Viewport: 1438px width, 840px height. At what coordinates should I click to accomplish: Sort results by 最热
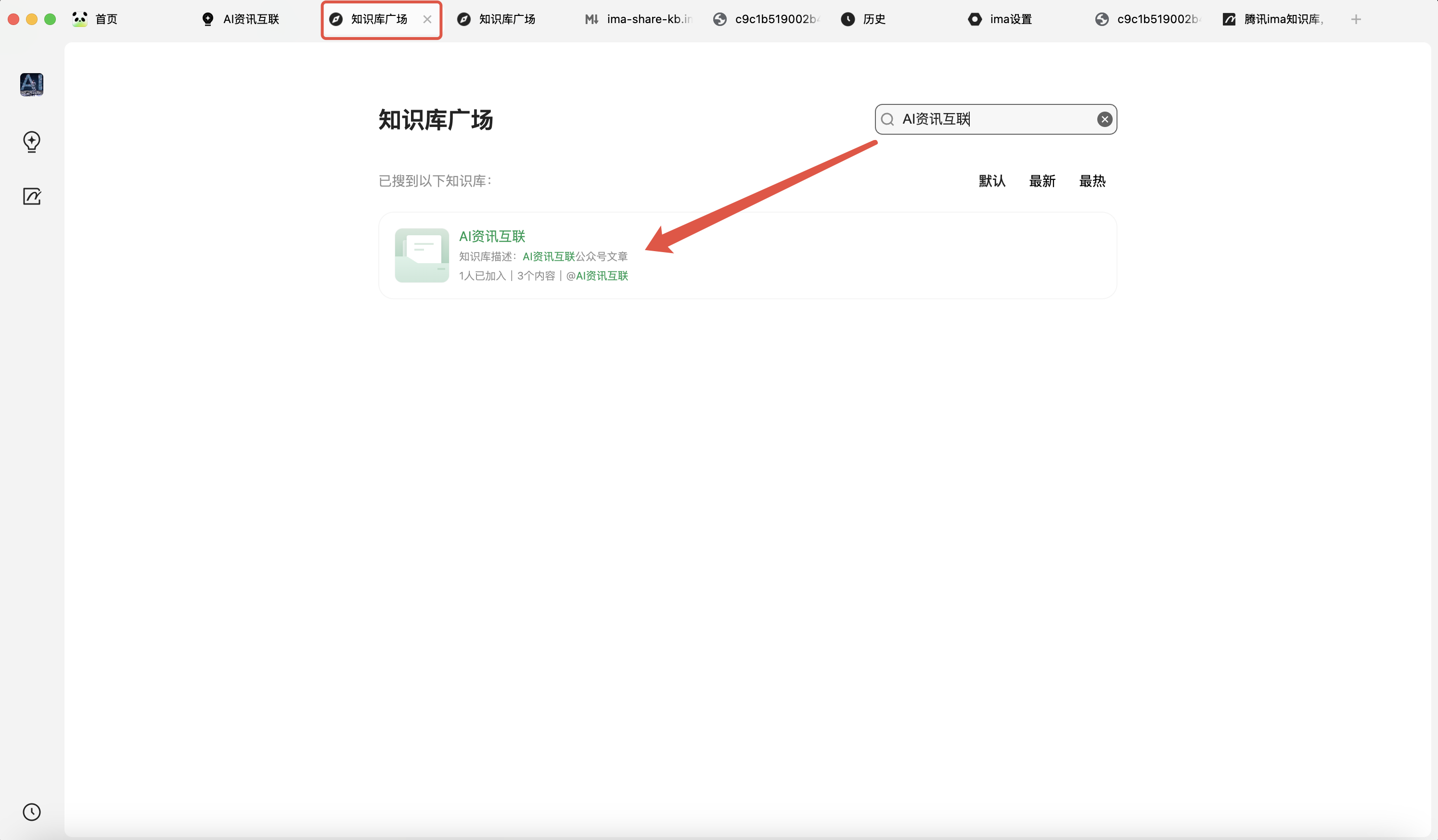1092,181
